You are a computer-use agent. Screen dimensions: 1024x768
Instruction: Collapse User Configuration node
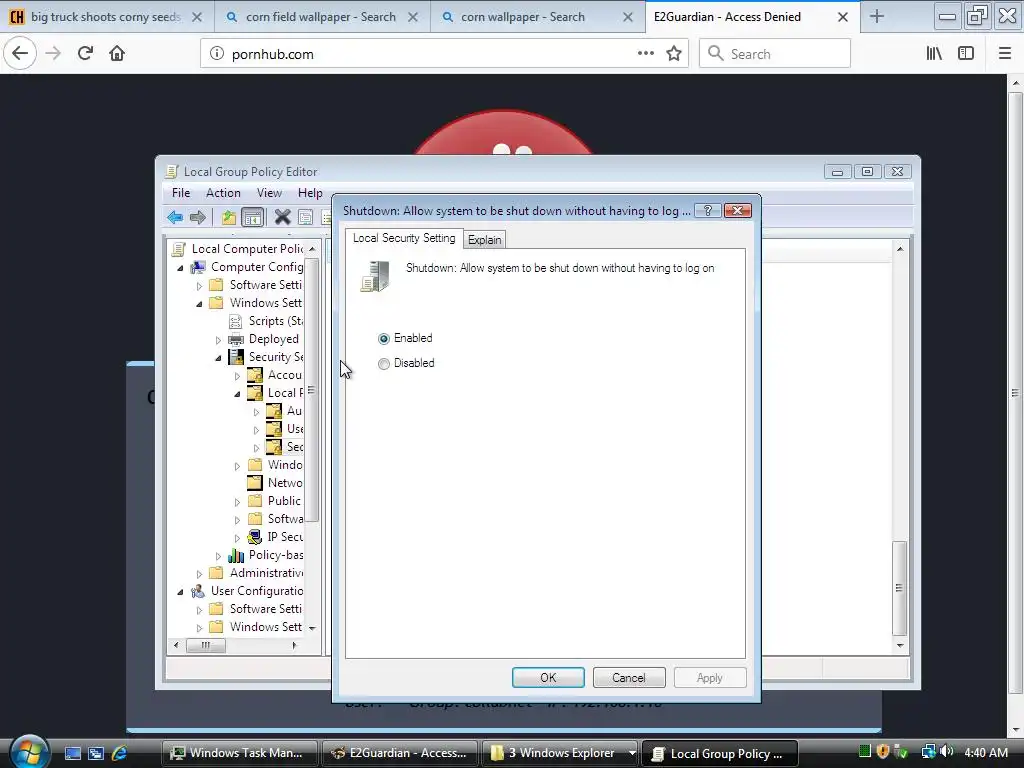click(180, 592)
